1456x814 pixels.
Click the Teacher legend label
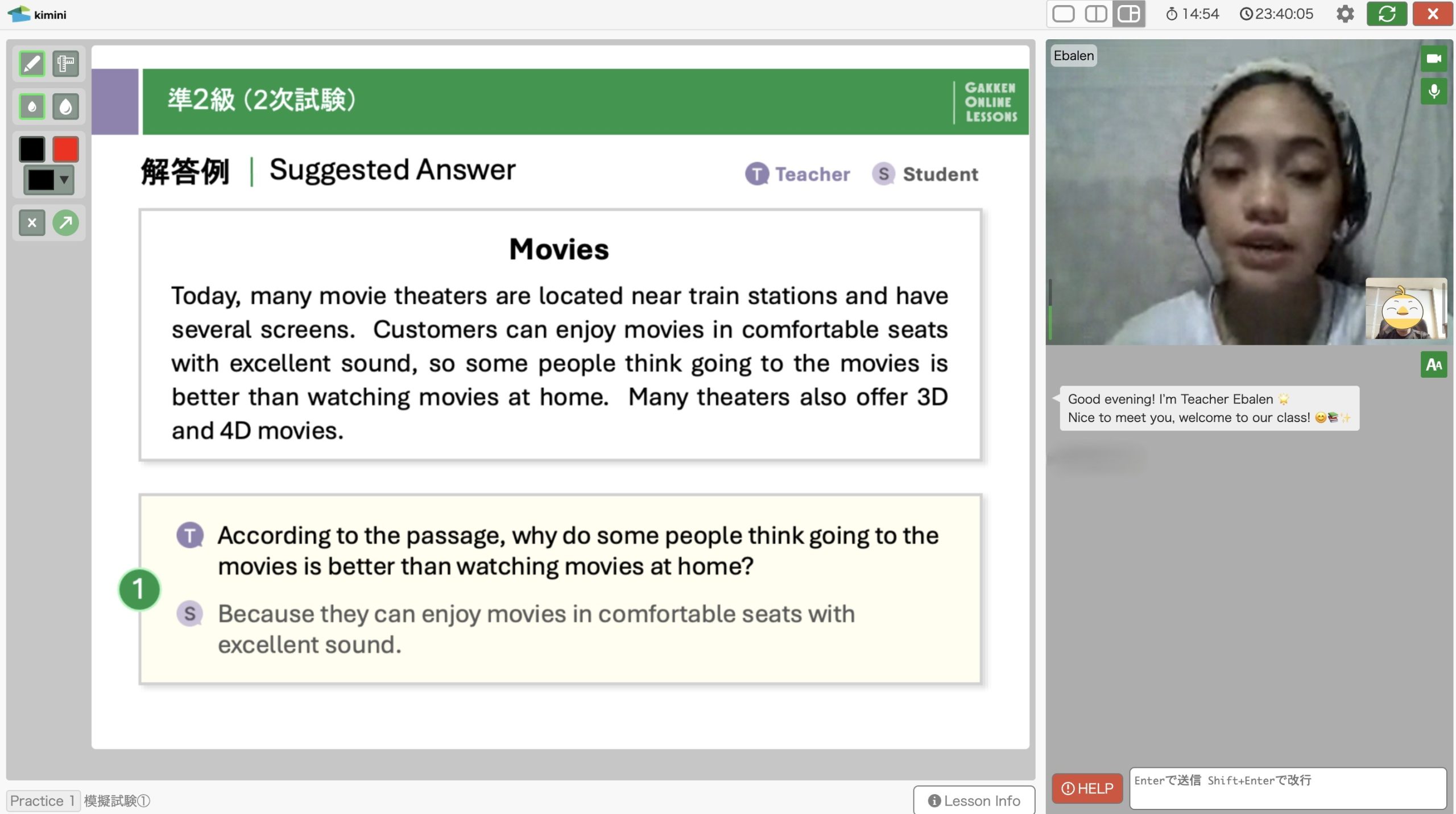pyautogui.click(x=797, y=174)
